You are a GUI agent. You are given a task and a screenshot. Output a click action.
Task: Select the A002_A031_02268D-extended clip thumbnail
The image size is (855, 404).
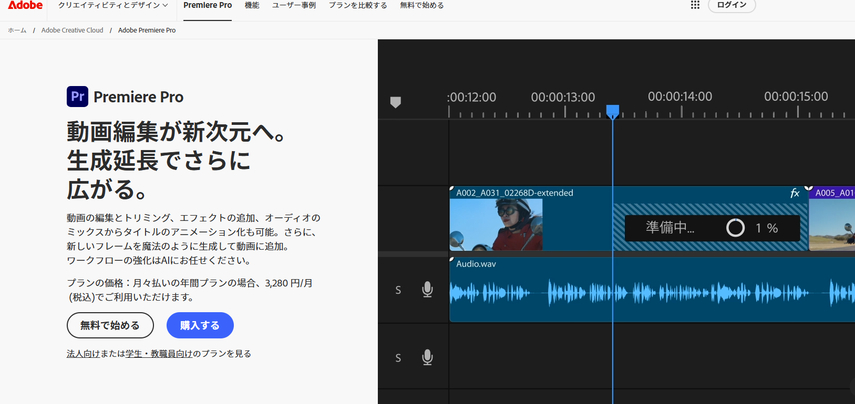tap(496, 225)
